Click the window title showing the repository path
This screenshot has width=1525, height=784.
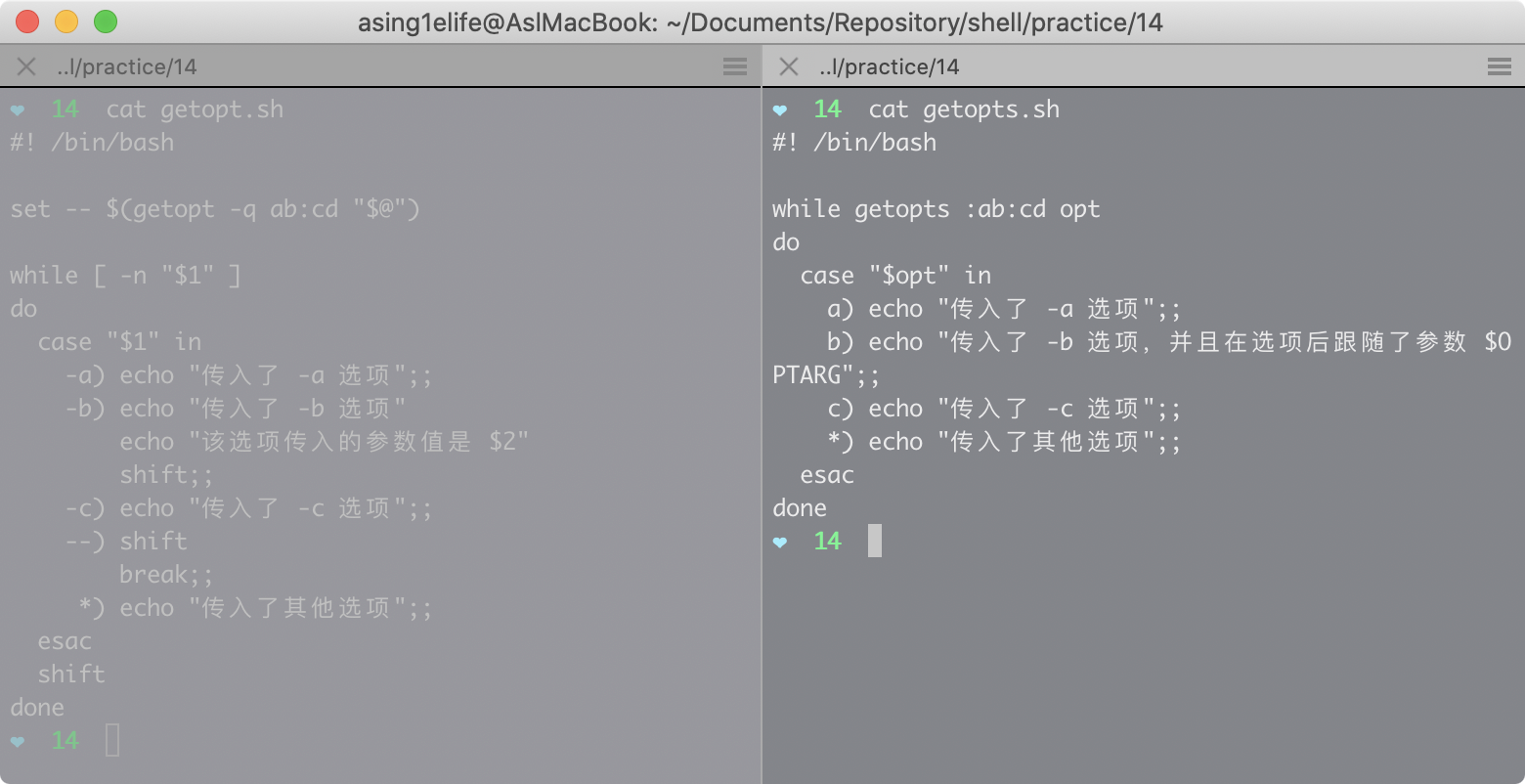[761, 22]
